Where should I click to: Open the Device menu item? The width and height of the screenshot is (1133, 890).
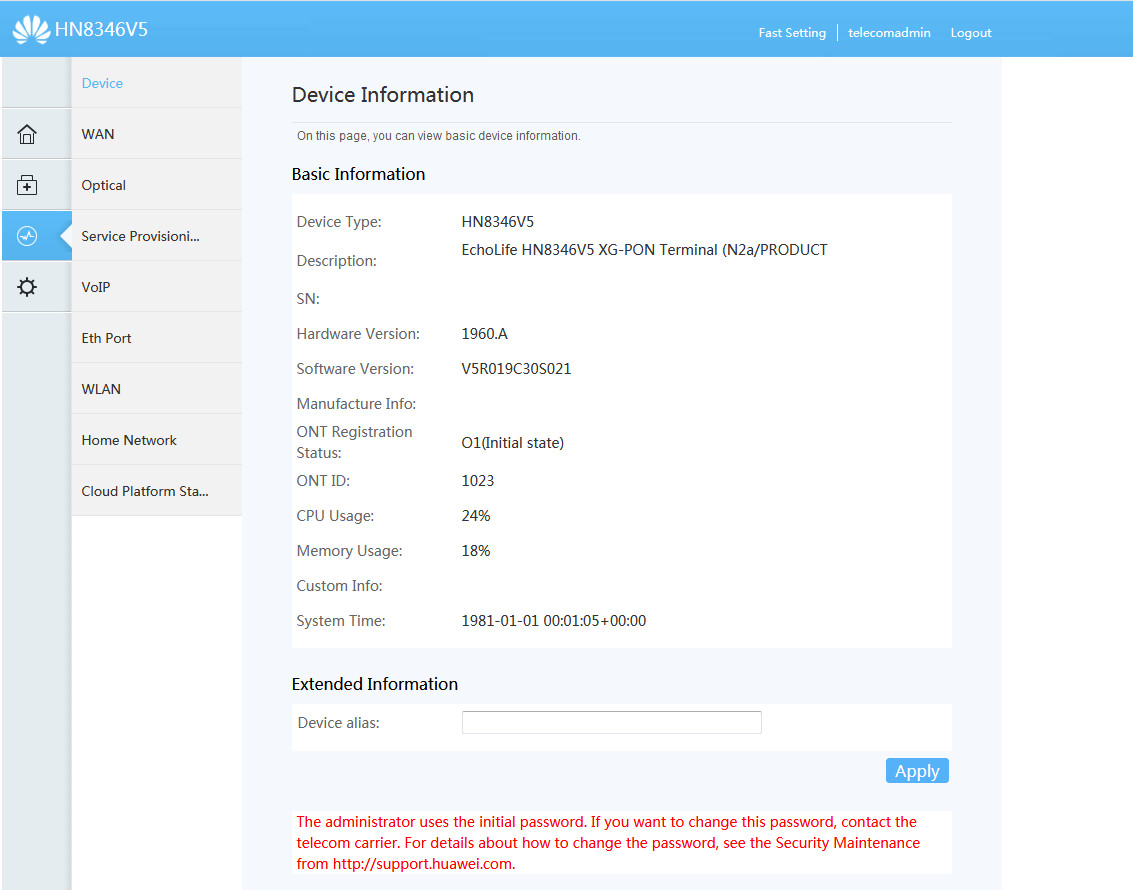102,83
